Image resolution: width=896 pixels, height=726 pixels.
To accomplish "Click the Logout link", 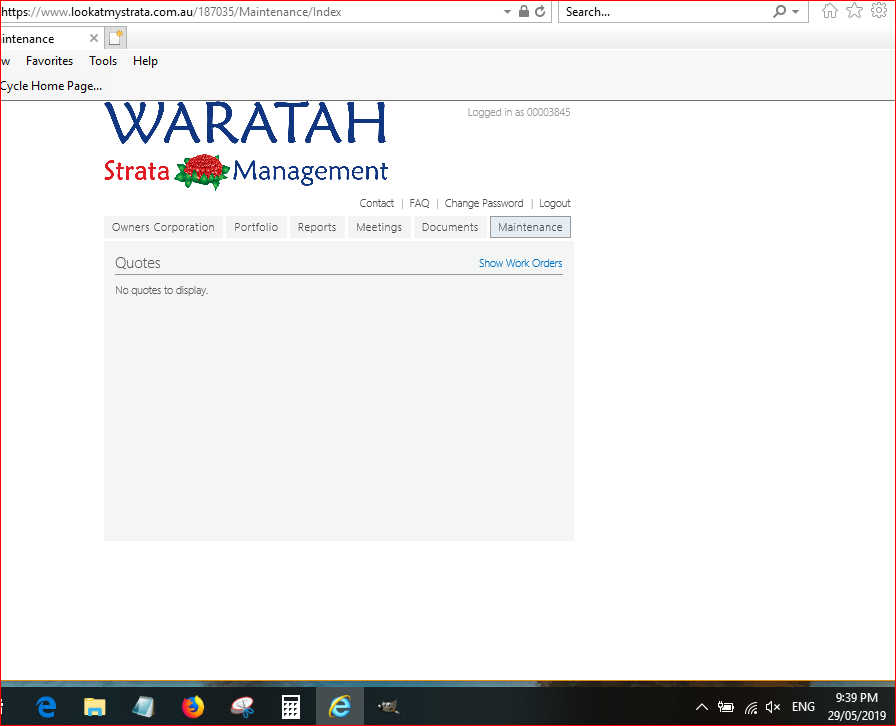I will (555, 203).
